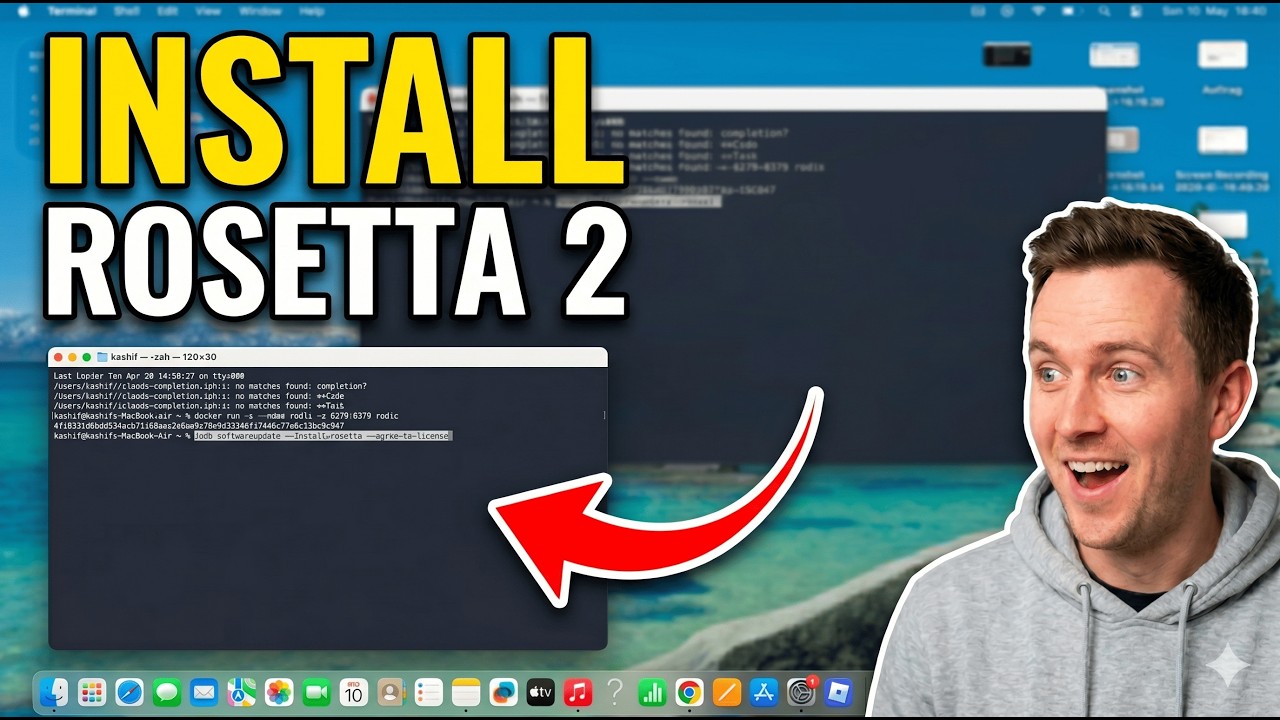Click the long hash output line starting 4fi8331d

pyautogui.click(x=198, y=426)
